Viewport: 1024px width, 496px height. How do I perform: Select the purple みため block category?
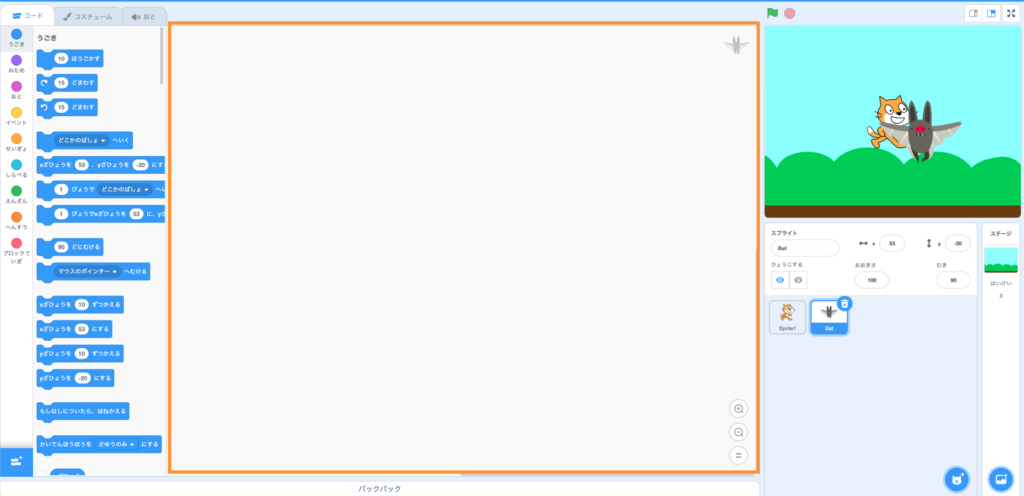[16, 63]
